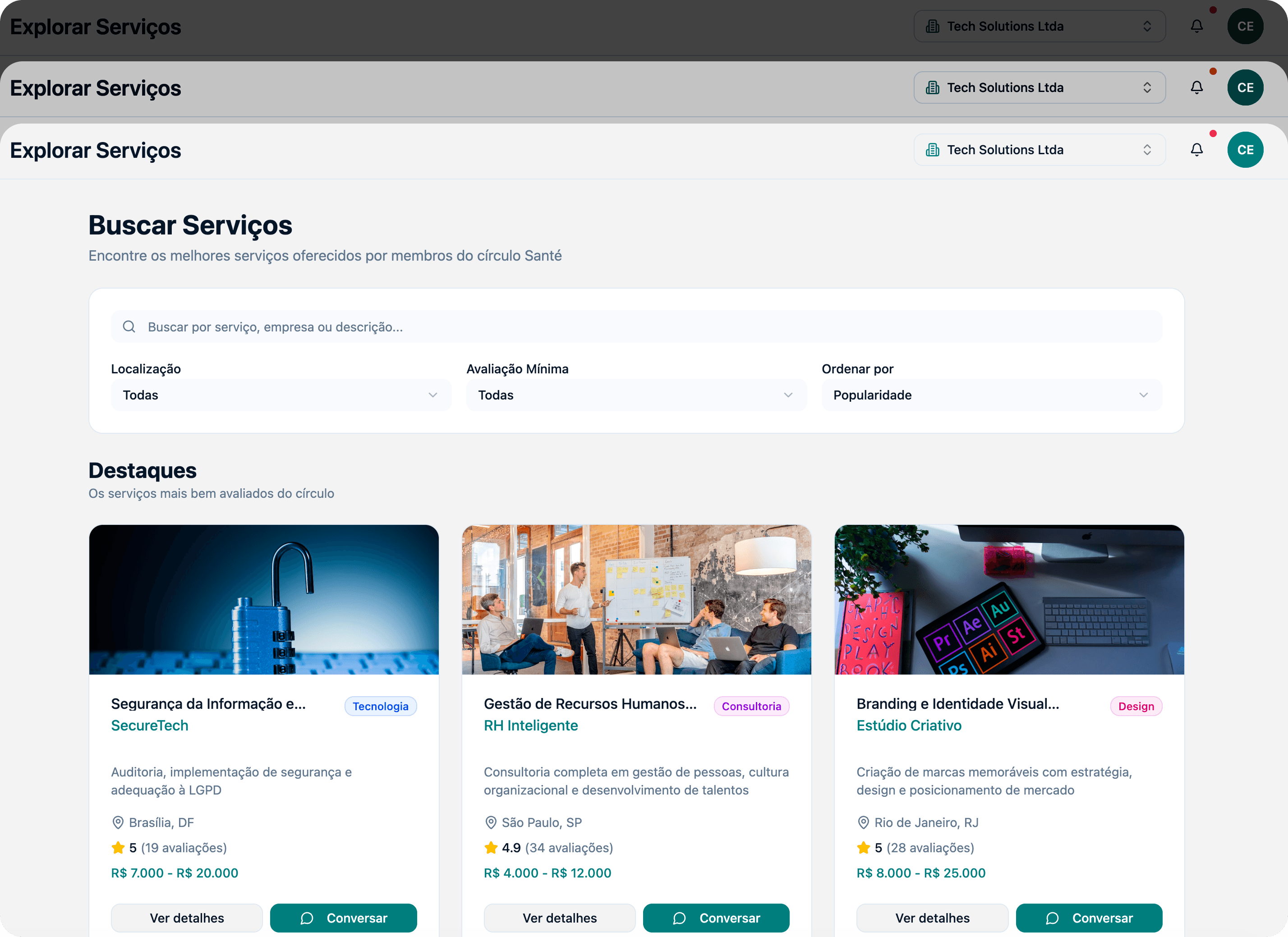Open the Estúdio Criativo company link
Image resolution: width=1288 pixels, height=937 pixels.
point(909,725)
